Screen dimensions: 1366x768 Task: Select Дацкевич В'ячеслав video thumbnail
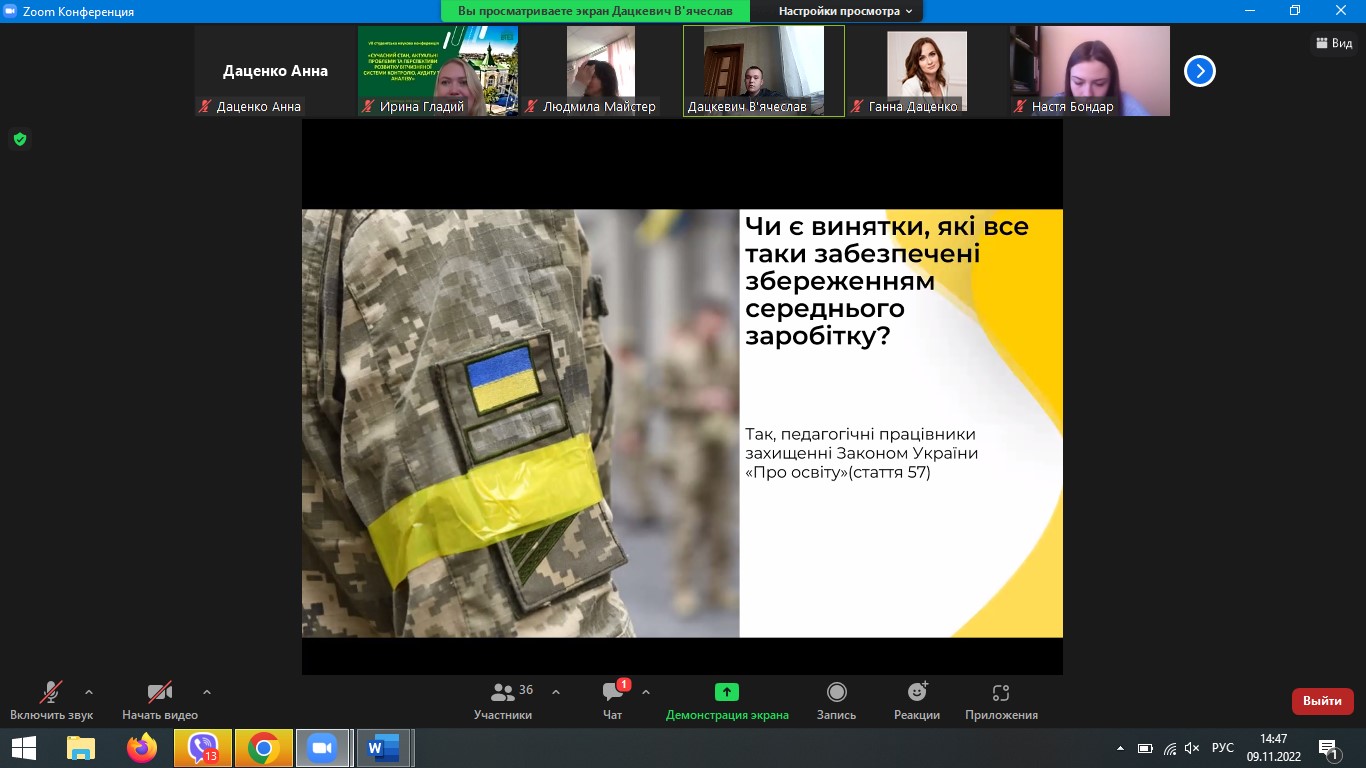click(x=764, y=70)
